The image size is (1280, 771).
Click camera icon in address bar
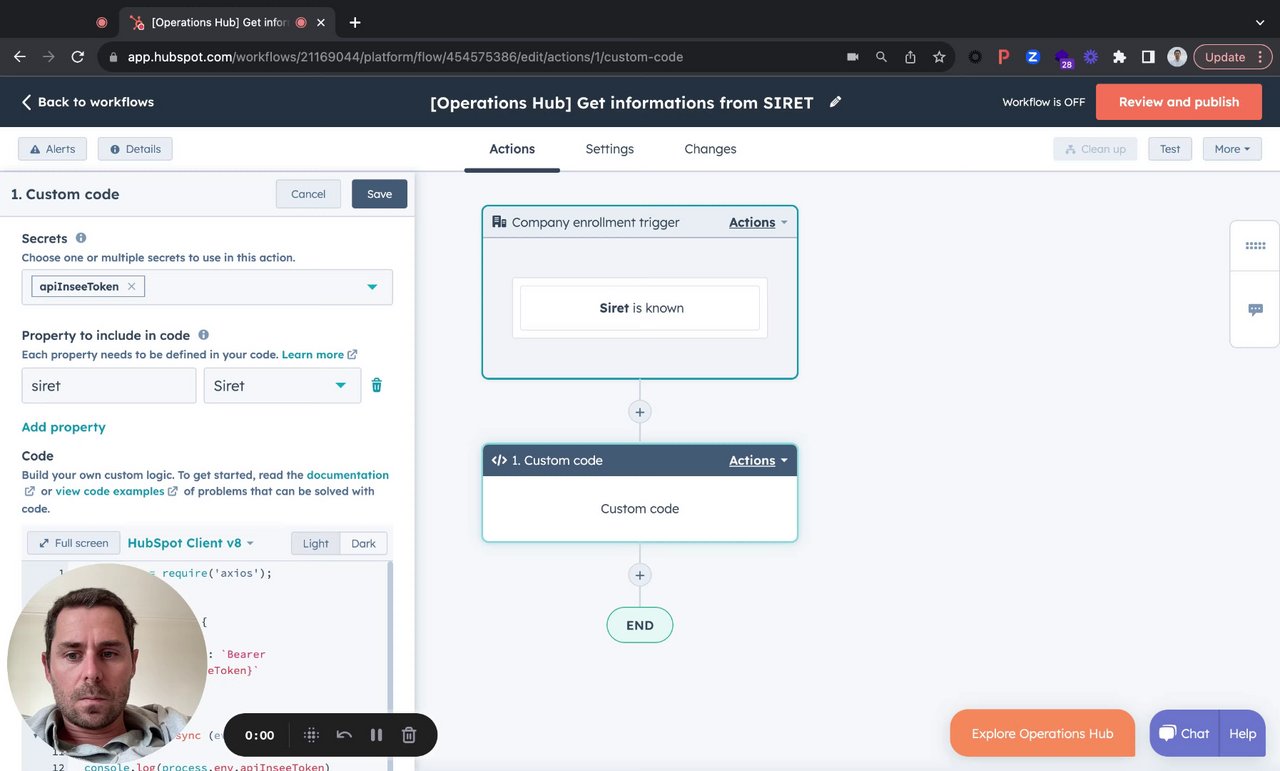[x=852, y=57]
